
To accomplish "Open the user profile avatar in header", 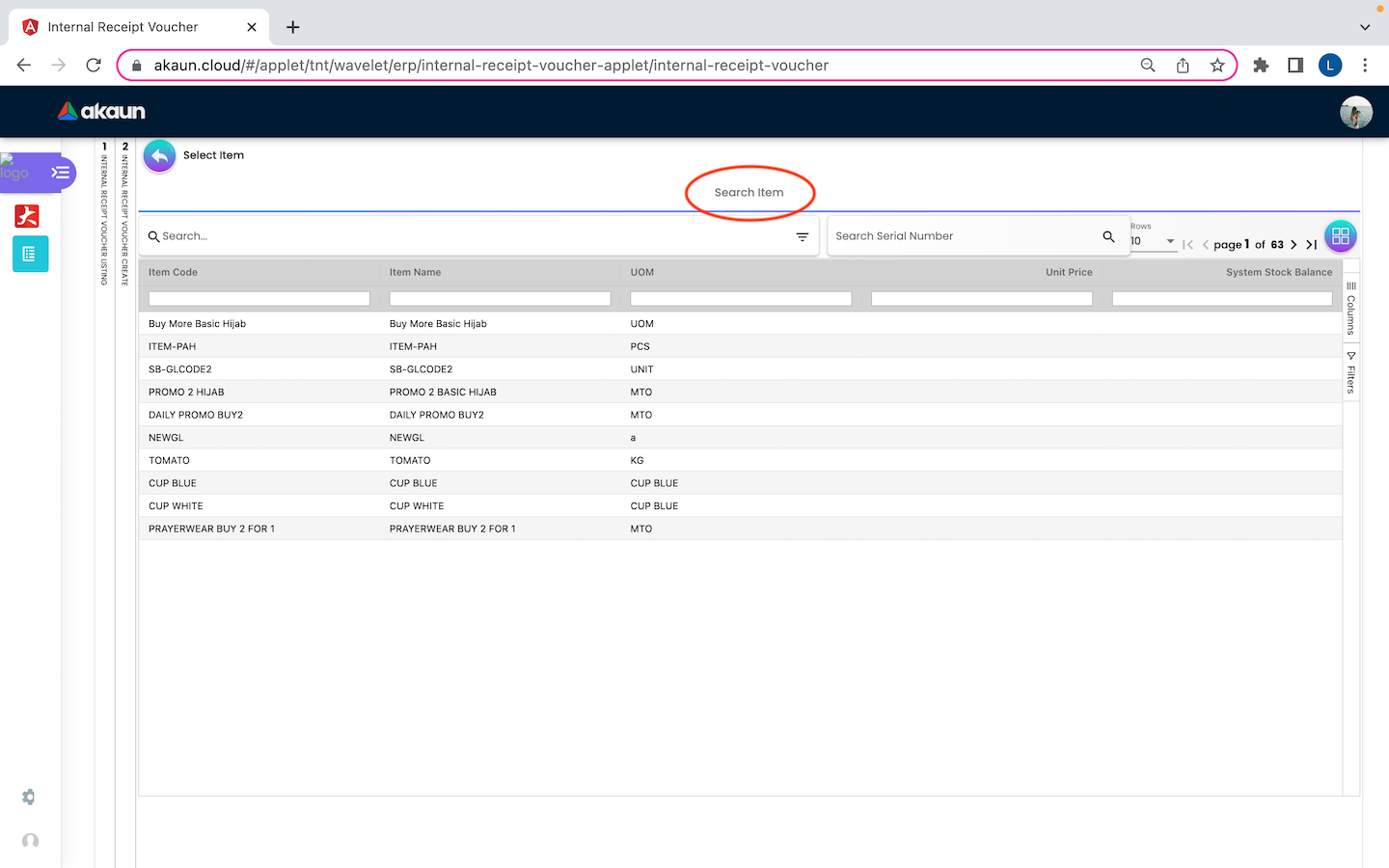I will pos(1355,112).
